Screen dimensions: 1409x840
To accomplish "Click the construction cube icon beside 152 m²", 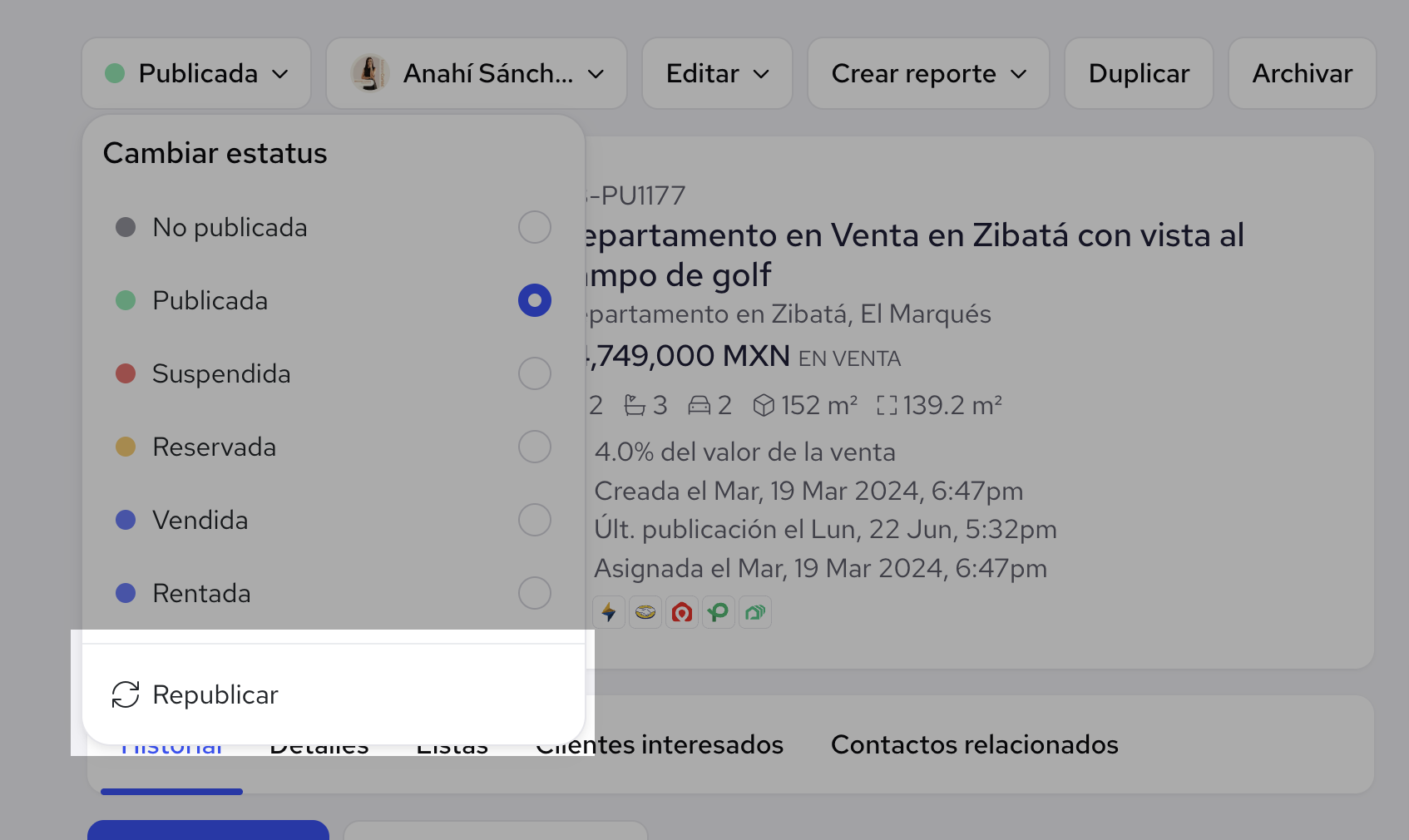I will click(764, 405).
